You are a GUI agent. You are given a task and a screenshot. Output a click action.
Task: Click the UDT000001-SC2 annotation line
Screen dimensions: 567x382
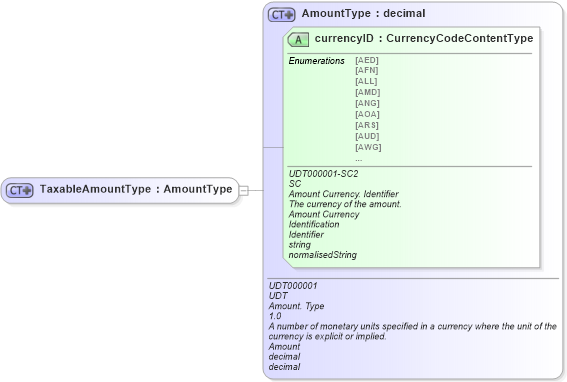[x=323, y=174]
